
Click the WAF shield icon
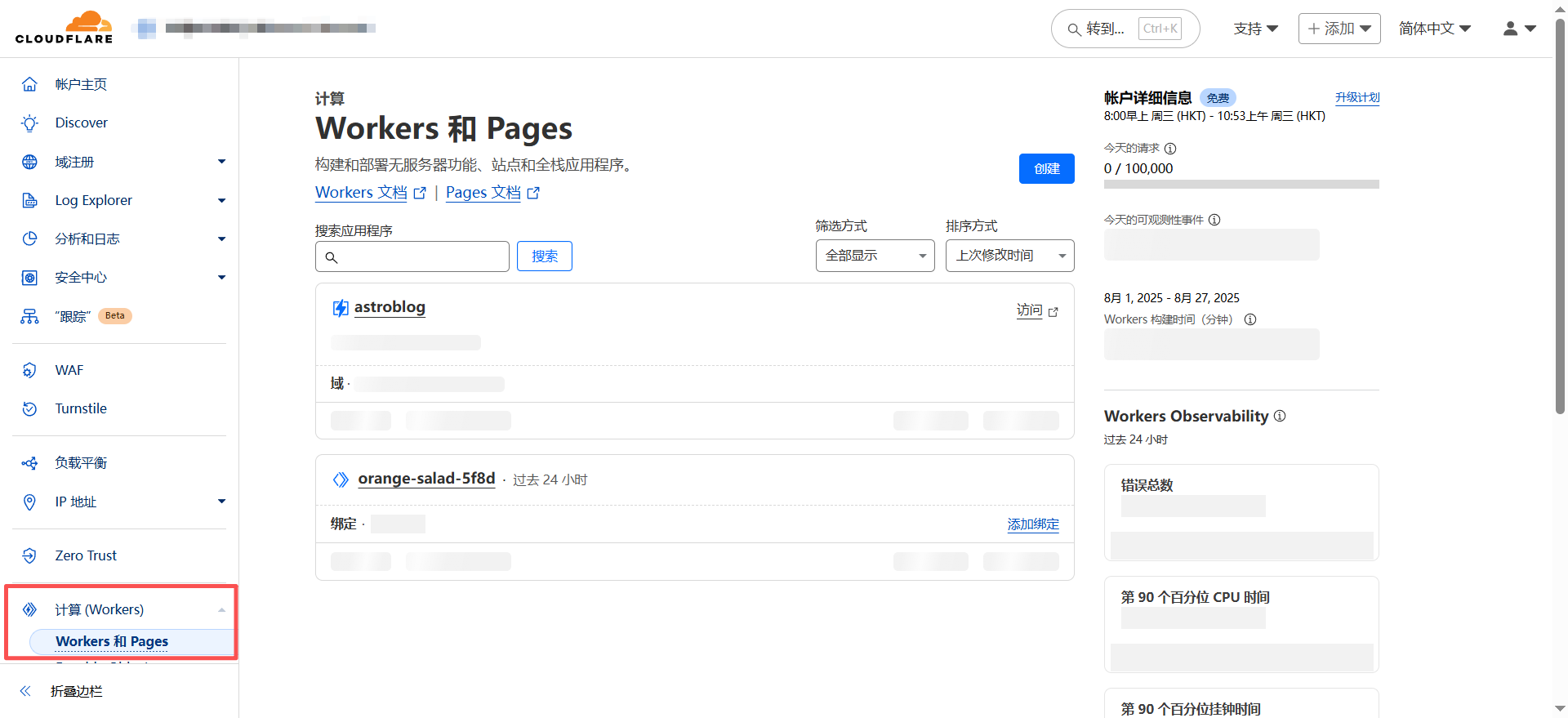[29, 370]
